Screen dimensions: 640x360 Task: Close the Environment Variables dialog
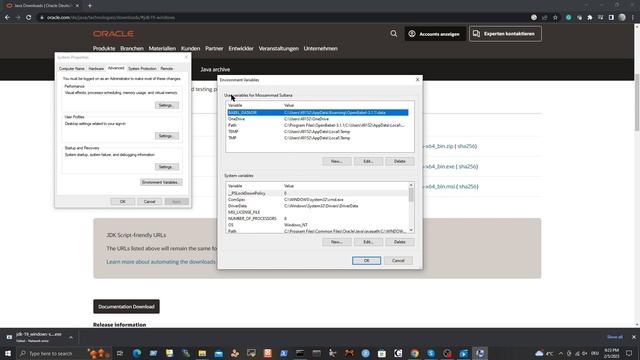(x=417, y=80)
